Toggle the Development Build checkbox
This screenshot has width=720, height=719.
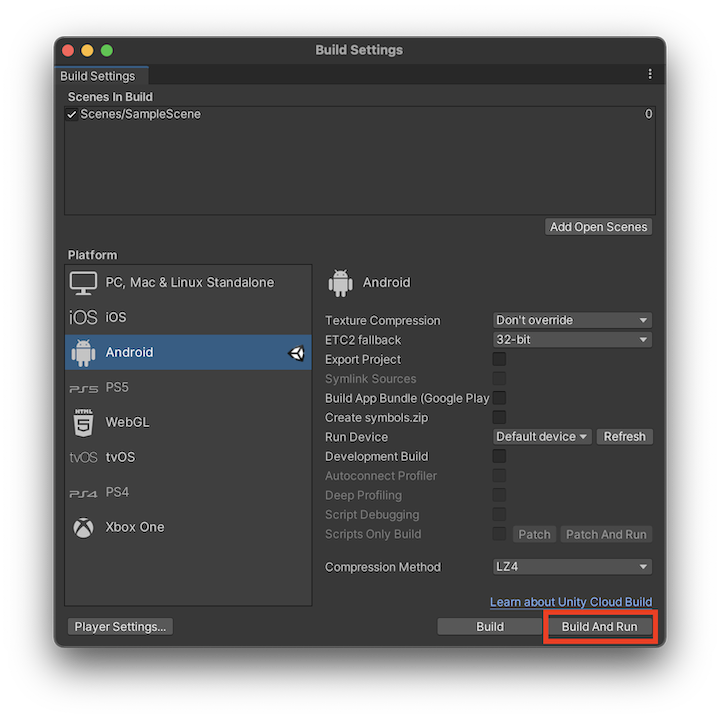click(x=499, y=456)
